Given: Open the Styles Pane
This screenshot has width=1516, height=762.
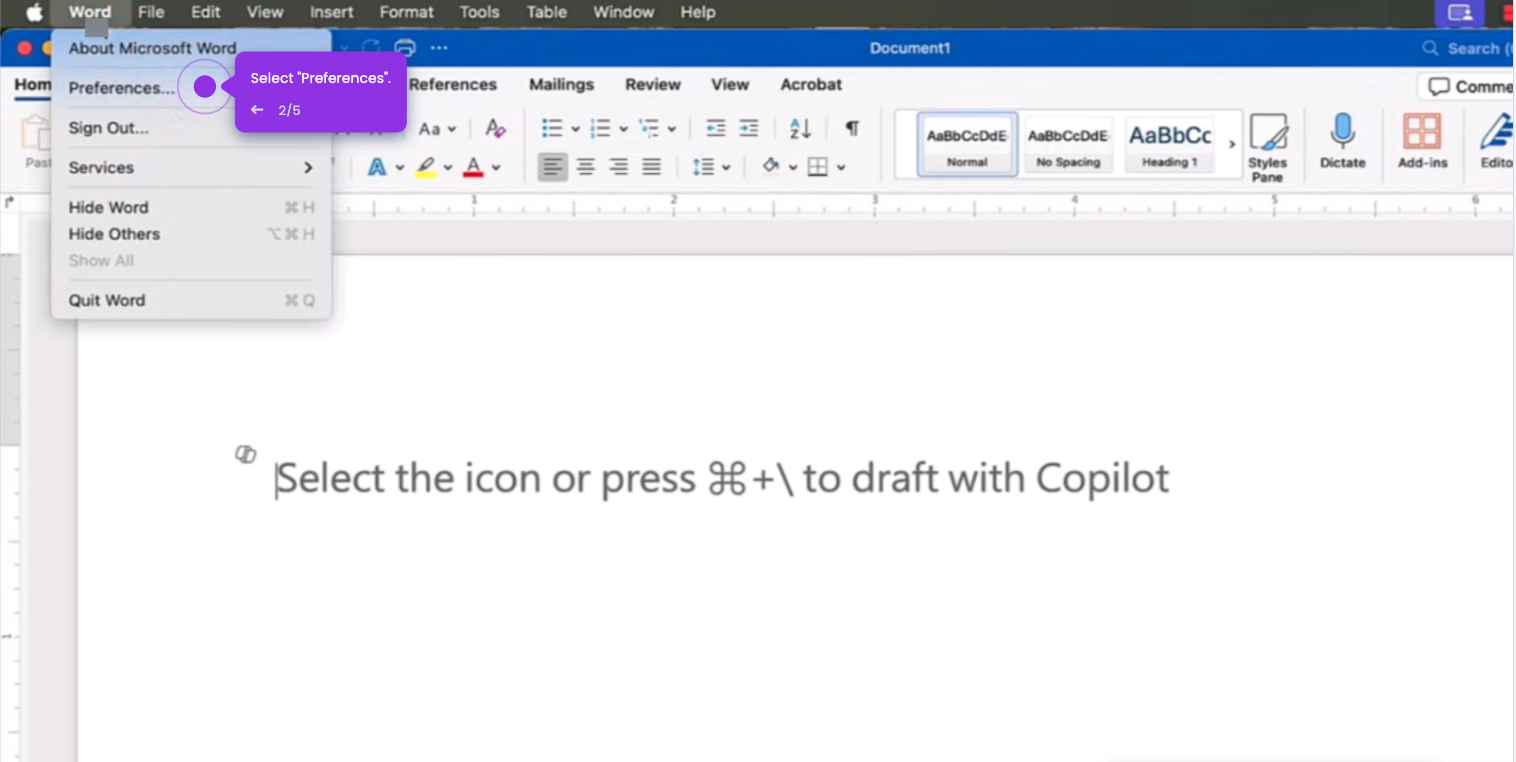Looking at the screenshot, I should pos(1267,147).
